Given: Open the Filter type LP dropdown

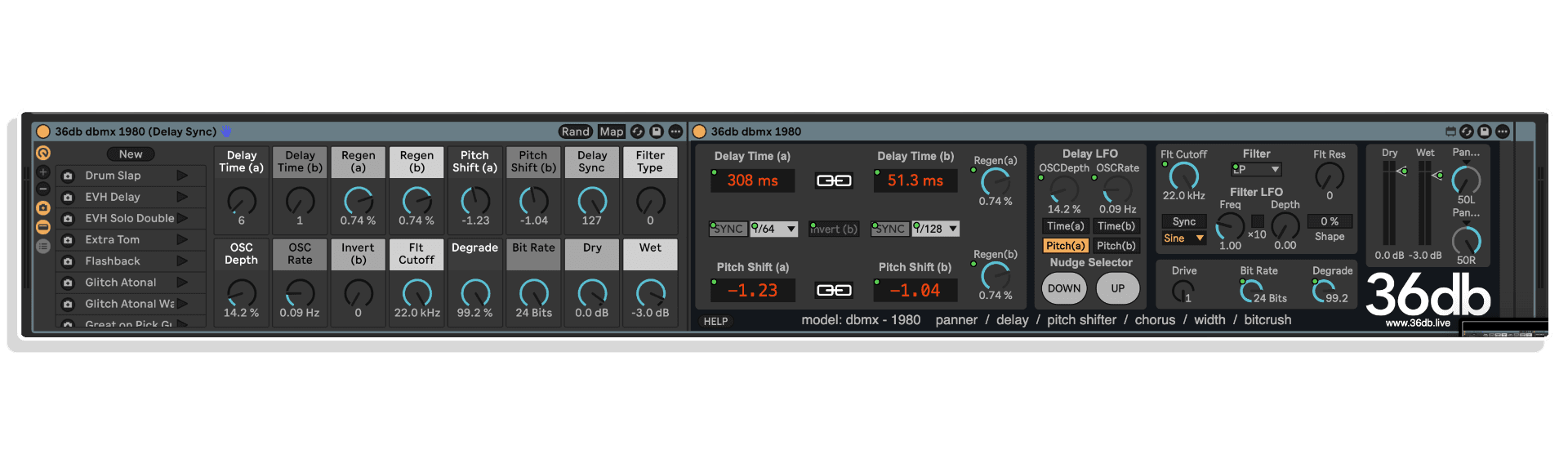Looking at the screenshot, I should 1256,169.
